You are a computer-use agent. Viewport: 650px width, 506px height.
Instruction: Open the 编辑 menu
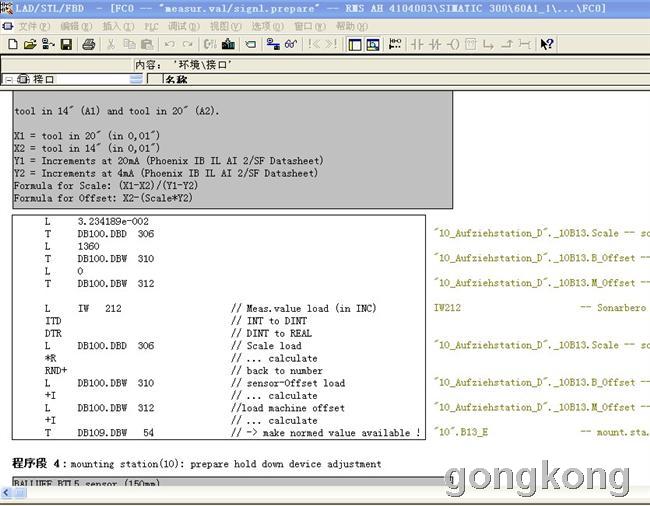(x=76, y=27)
